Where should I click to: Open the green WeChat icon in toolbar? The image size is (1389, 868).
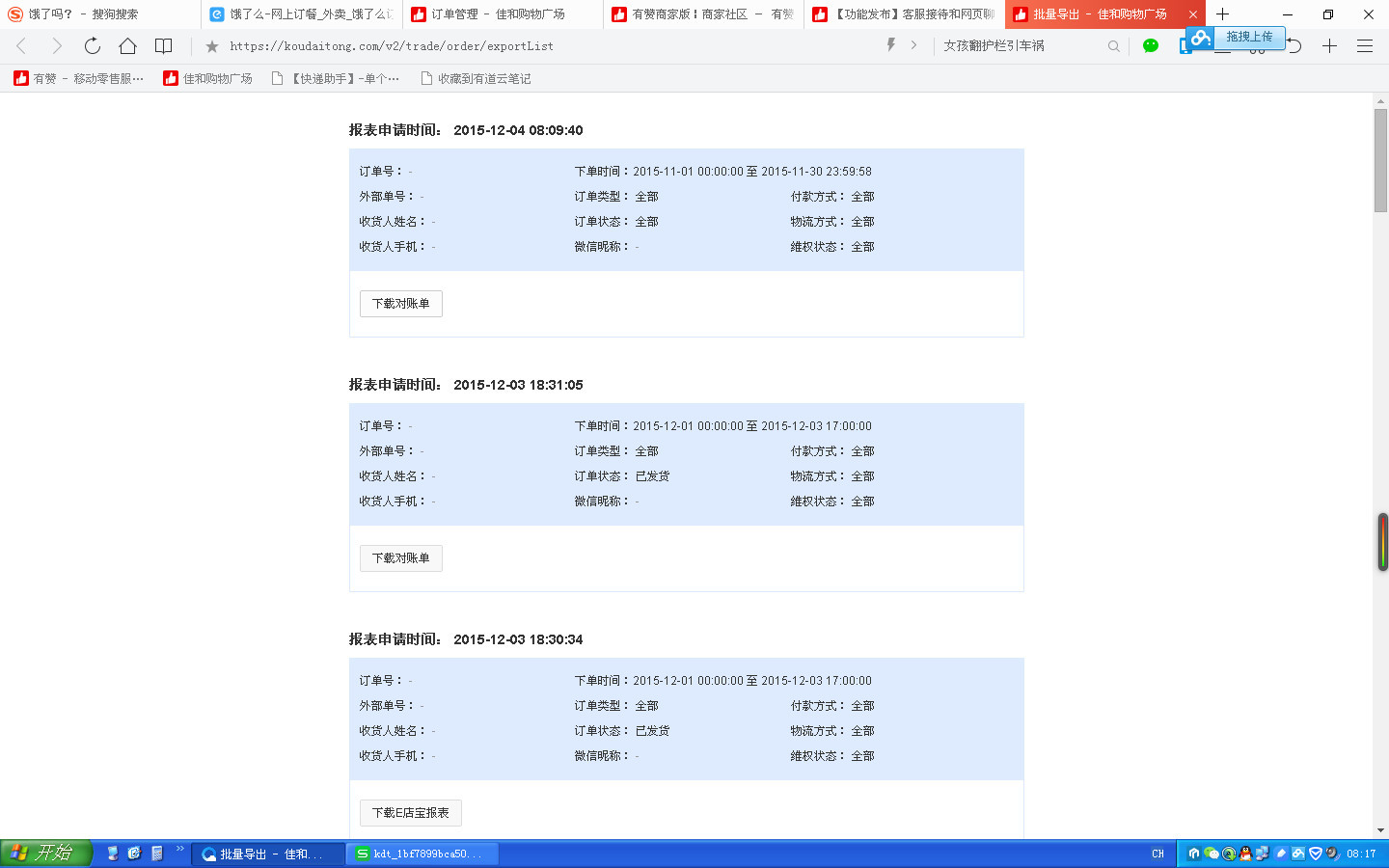[x=1150, y=45]
